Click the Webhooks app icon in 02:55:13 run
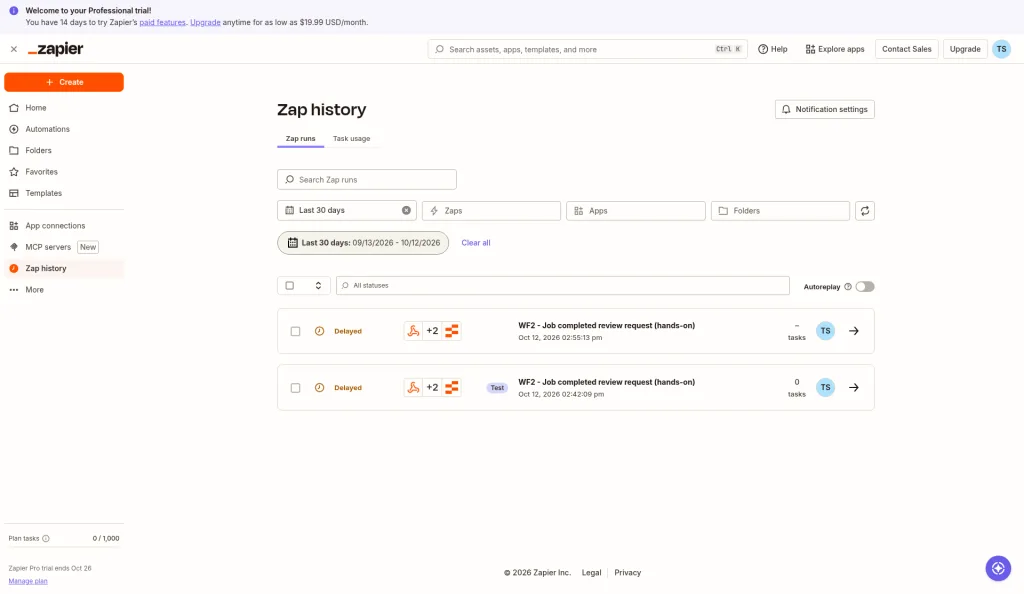This screenshot has height=594, width=1024. [x=413, y=331]
